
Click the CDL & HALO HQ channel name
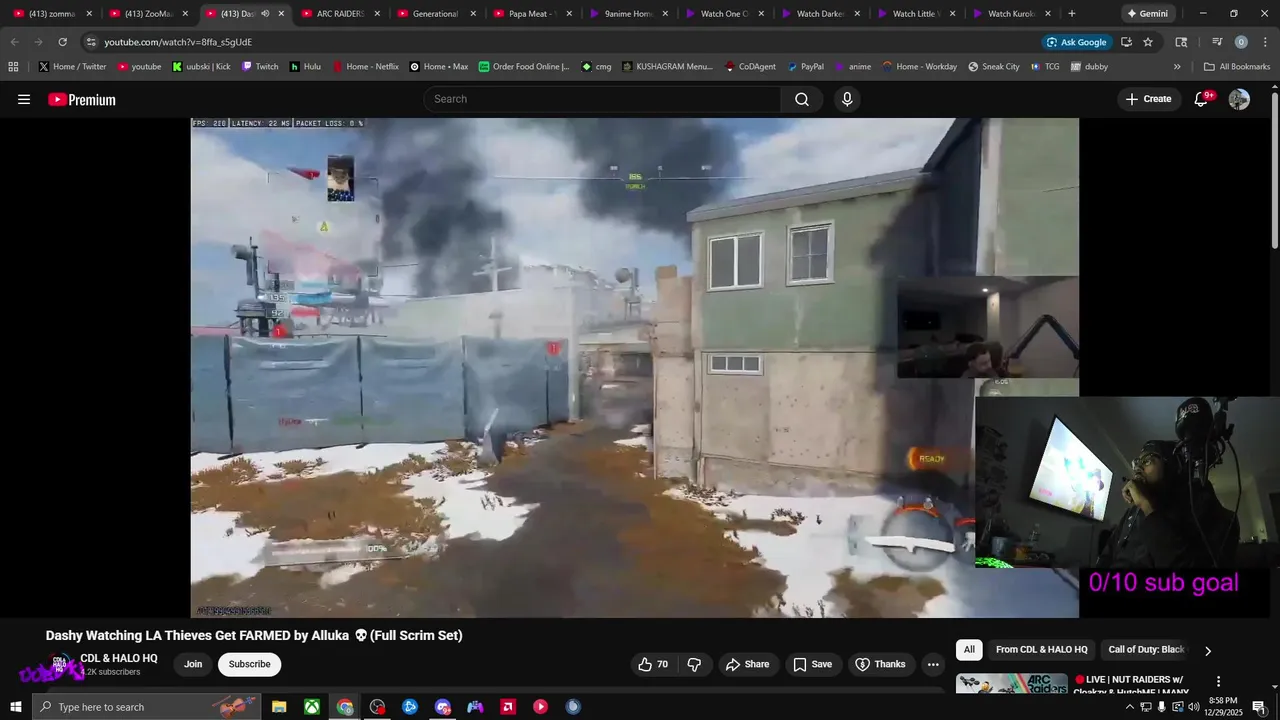[x=119, y=658]
